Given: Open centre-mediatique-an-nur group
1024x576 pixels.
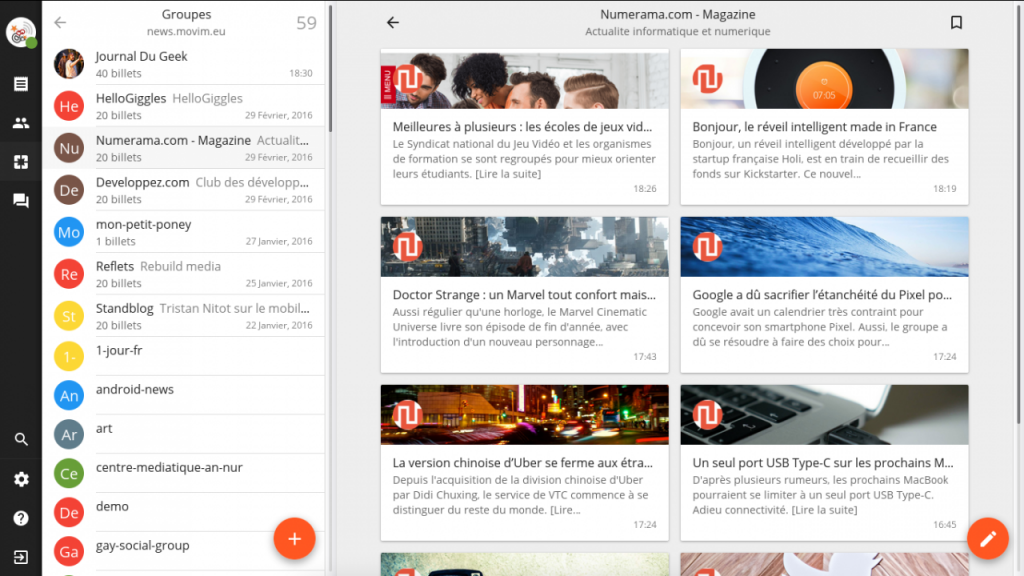Looking at the screenshot, I should (184, 473).
